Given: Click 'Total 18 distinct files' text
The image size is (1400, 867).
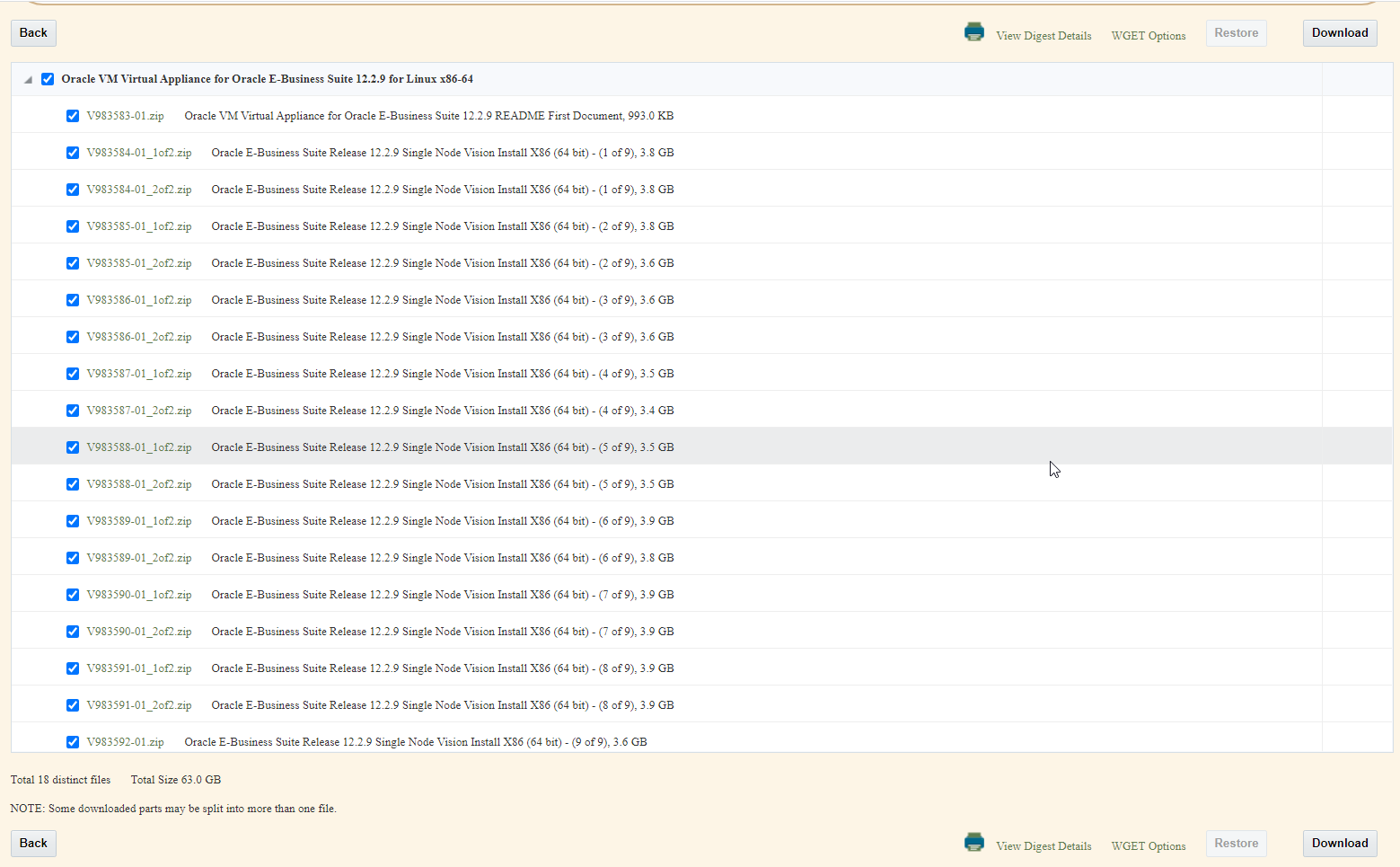Looking at the screenshot, I should click(60, 780).
